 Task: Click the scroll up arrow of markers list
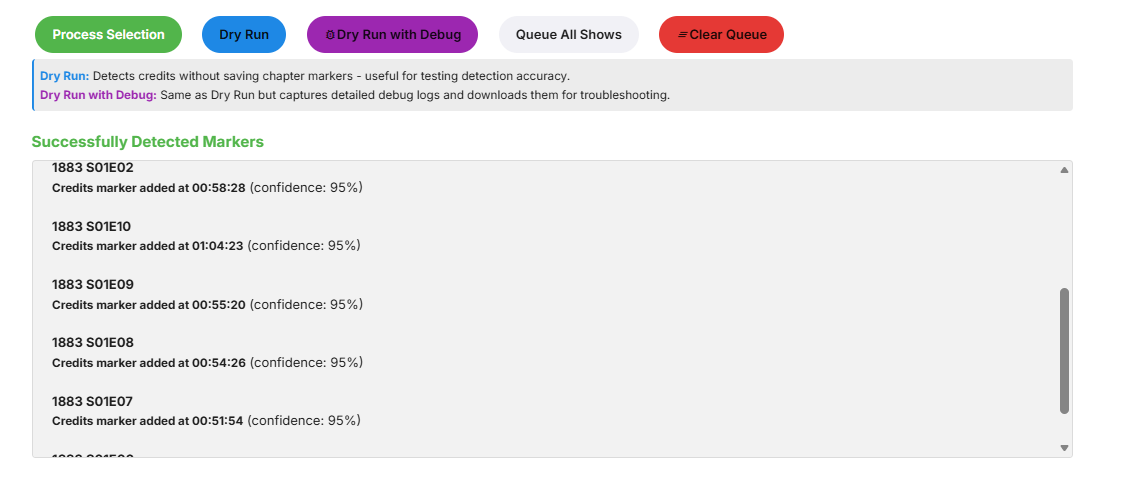[1064, 170]
